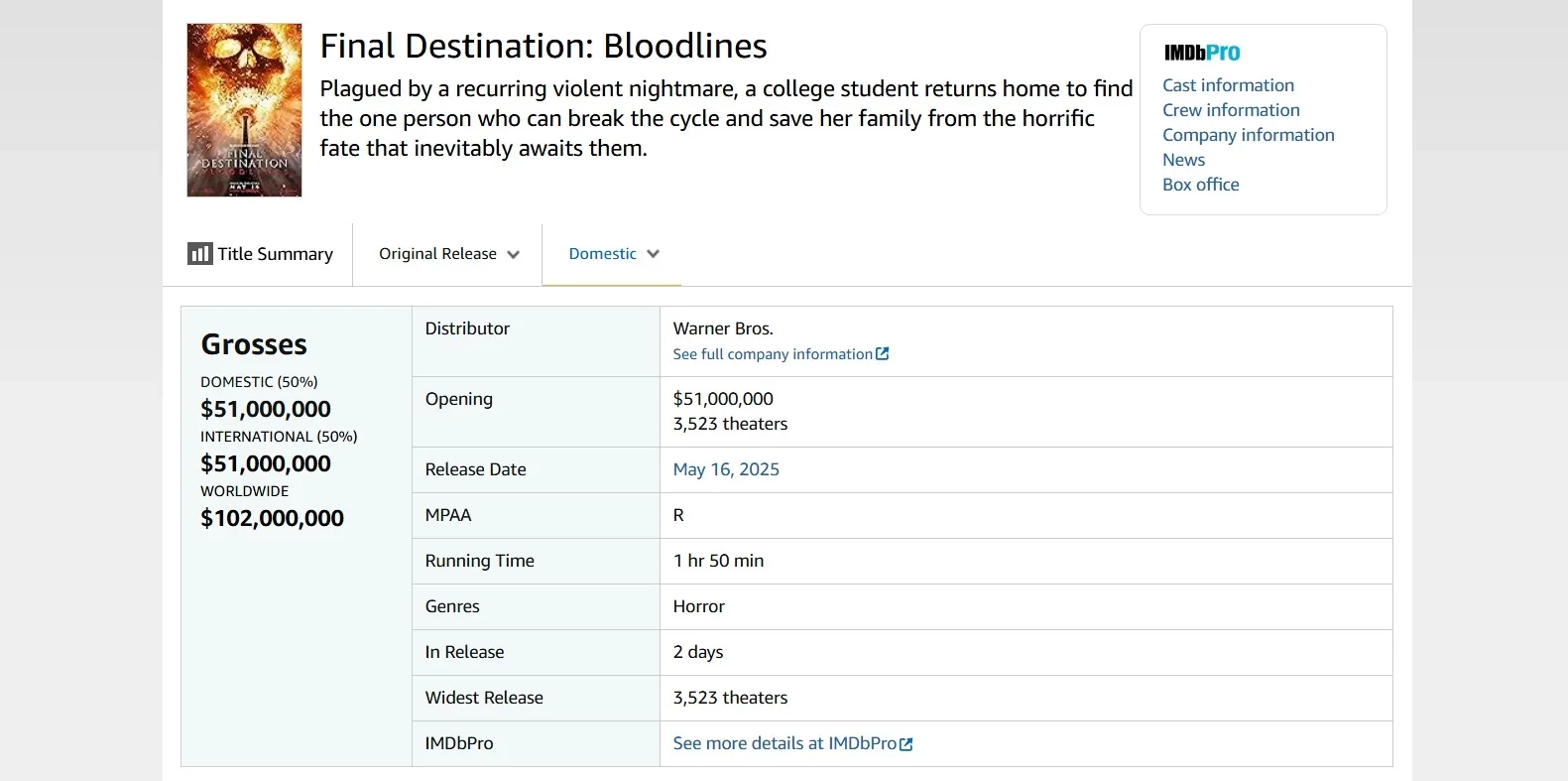The width and height of the screenshot is (1568, 781).
Task: Switch to the Title Summary tab
Action: (275, 254)
